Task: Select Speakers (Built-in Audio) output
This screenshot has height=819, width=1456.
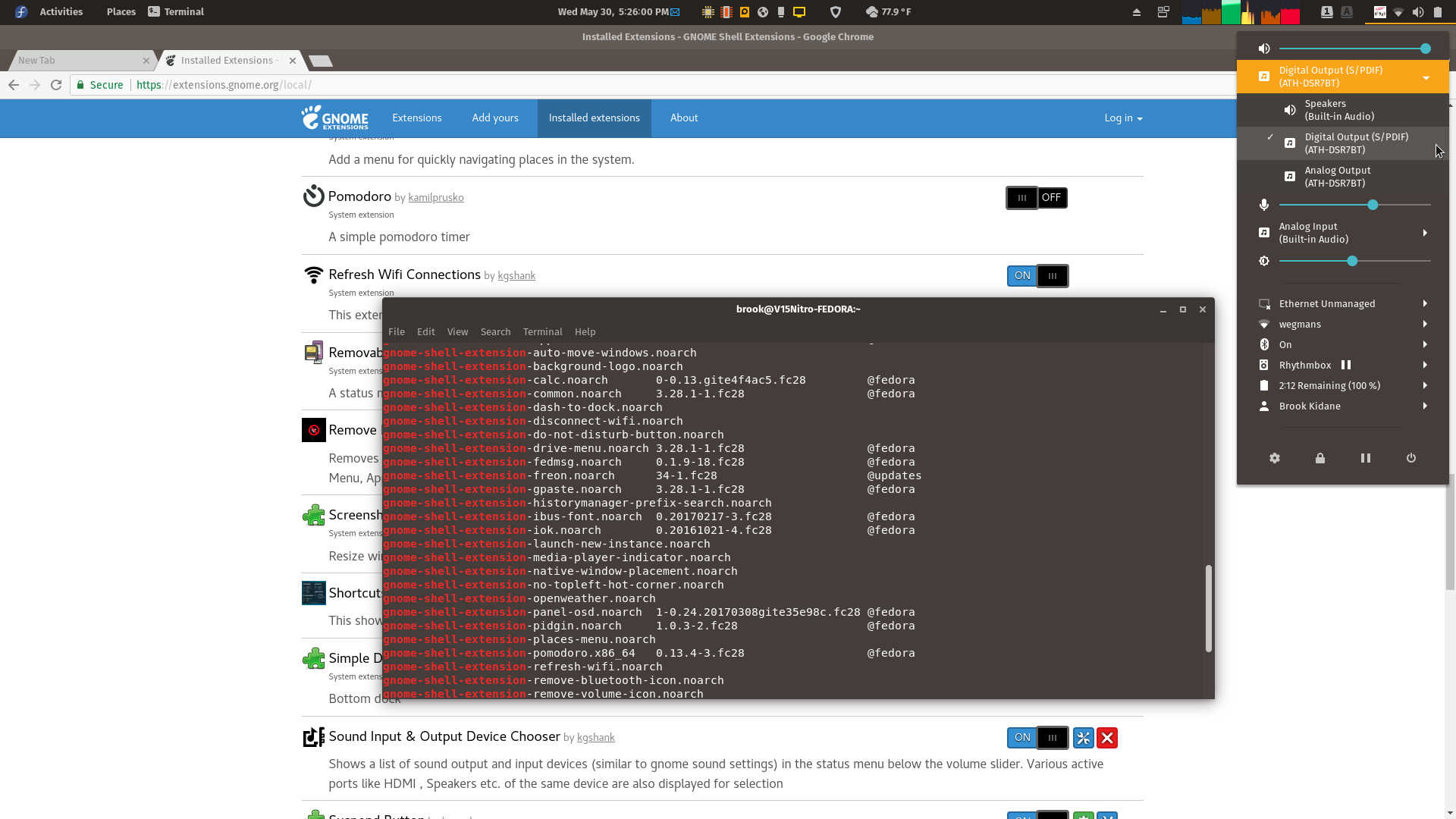Action: point(1343,110)
